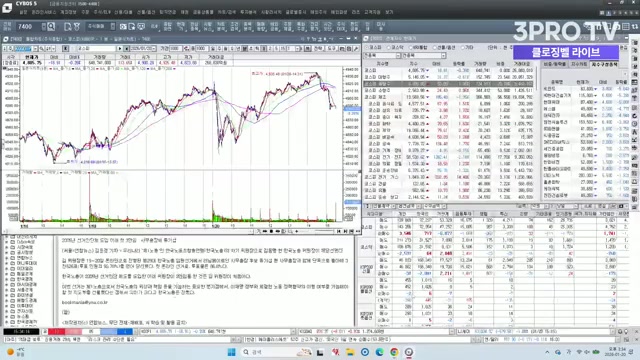Expand the 이데일리 news folder

tap(7, 269)
